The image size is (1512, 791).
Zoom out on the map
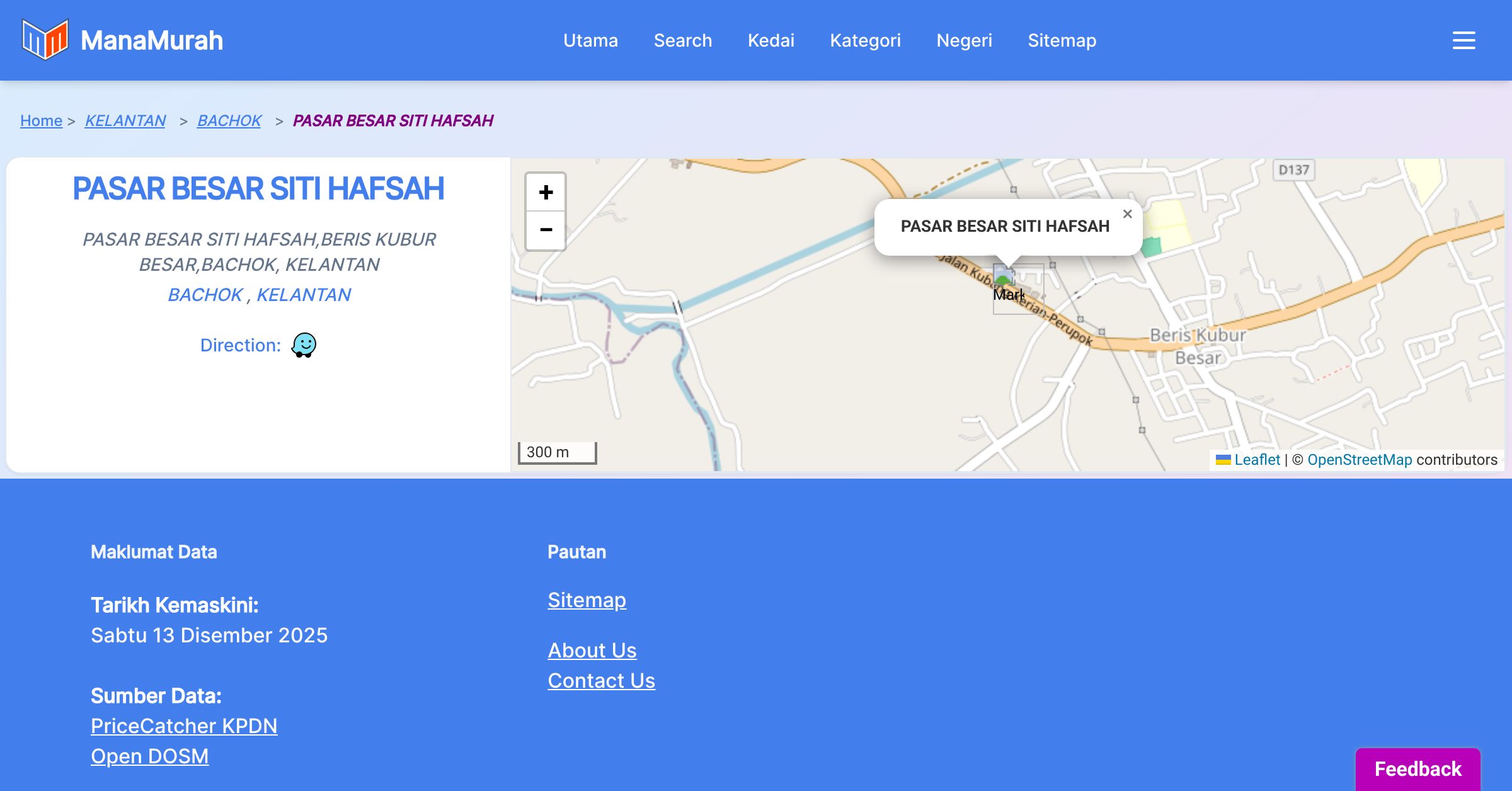[546, 230]
